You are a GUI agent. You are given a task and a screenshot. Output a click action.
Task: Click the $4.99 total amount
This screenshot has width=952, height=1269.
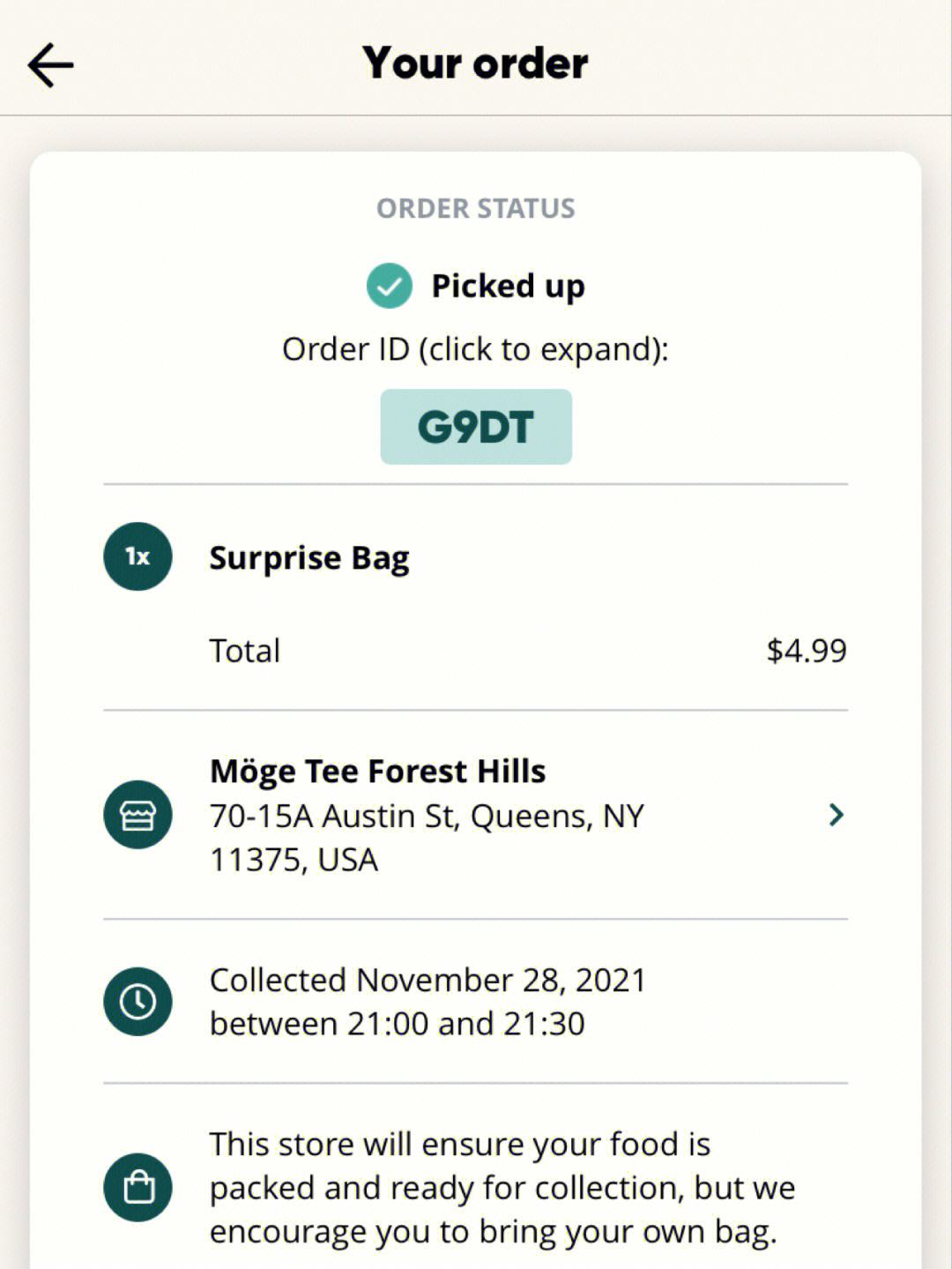[x=807, y=651]
